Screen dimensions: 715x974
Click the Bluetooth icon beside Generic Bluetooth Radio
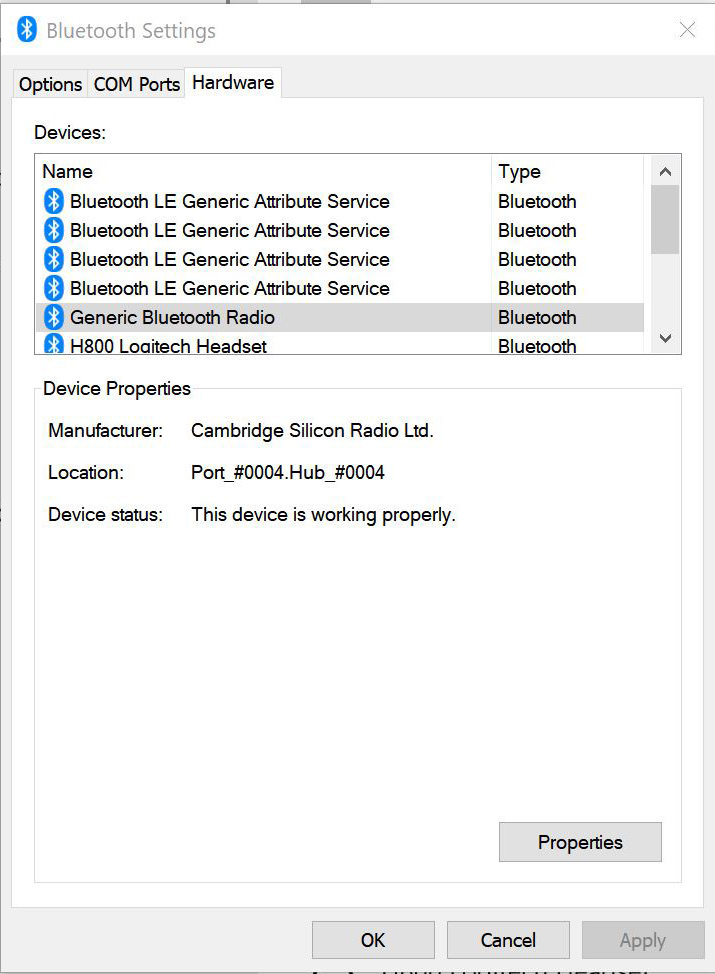click(x=53, y=317)
